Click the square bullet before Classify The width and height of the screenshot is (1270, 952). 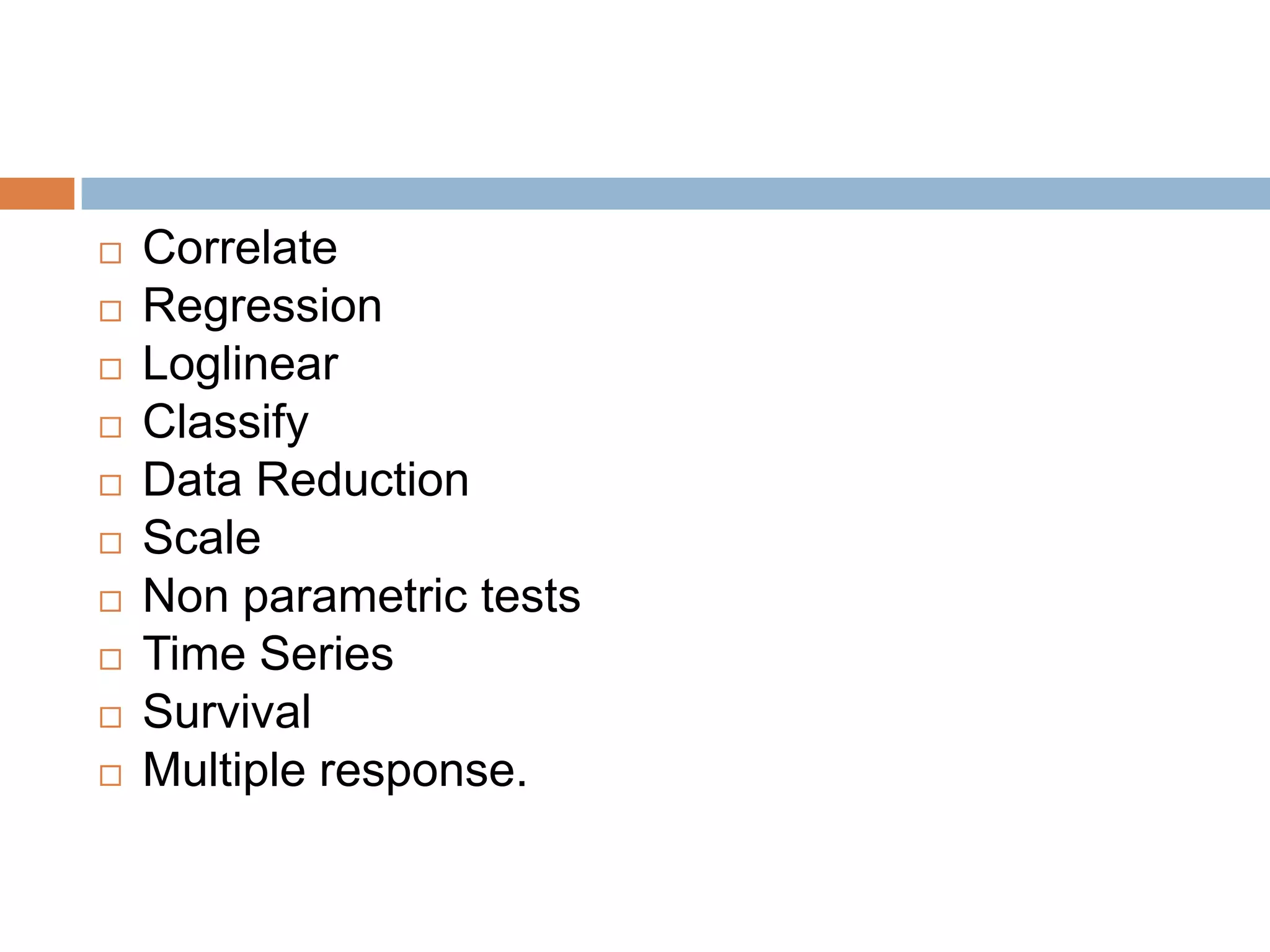tap(110, 427)
